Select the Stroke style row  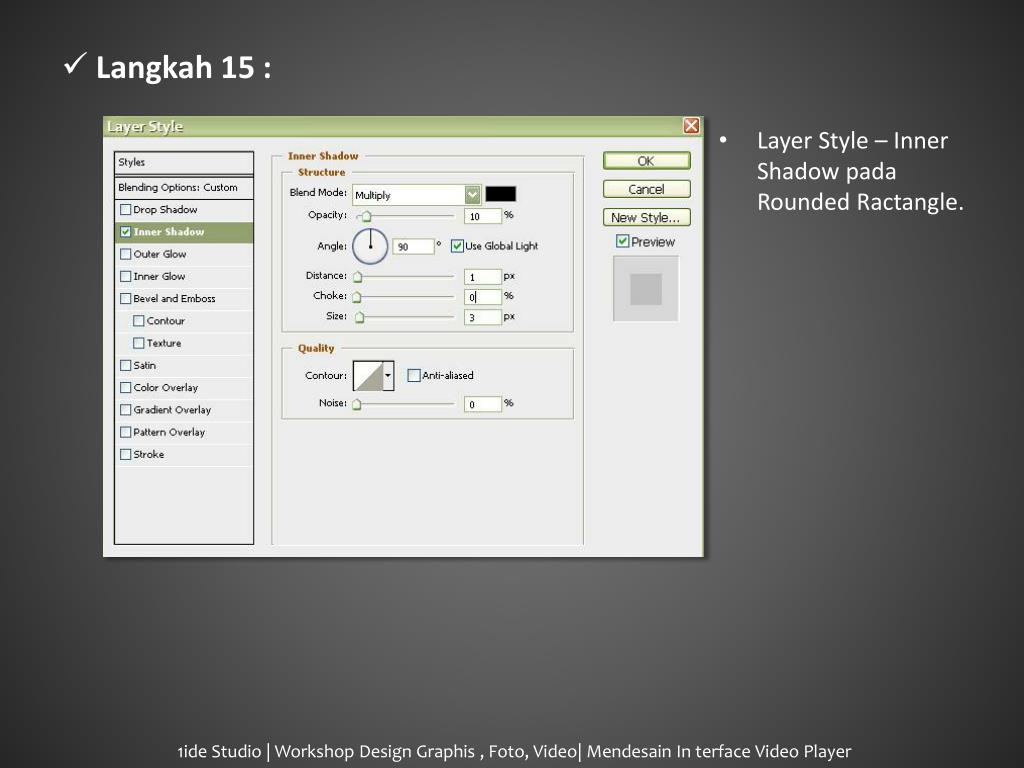(x=184, y=454)
